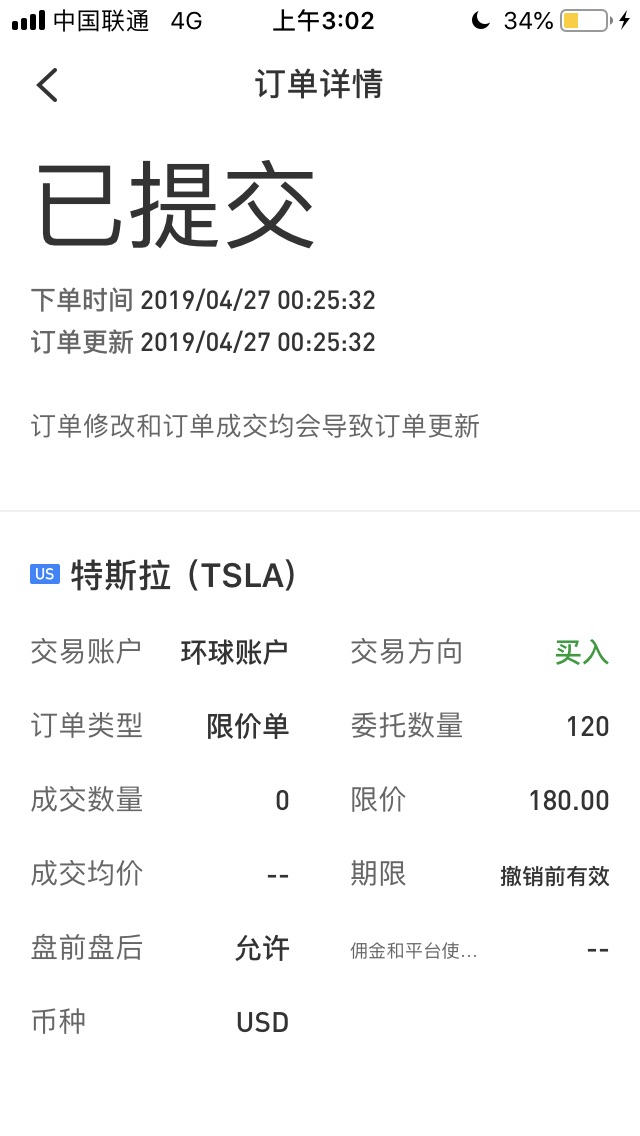Tap the limit price 180.00

pos(569,801)
